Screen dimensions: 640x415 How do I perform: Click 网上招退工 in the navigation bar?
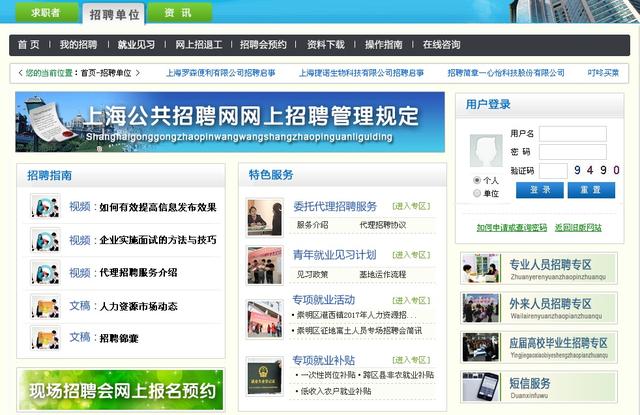199,45
